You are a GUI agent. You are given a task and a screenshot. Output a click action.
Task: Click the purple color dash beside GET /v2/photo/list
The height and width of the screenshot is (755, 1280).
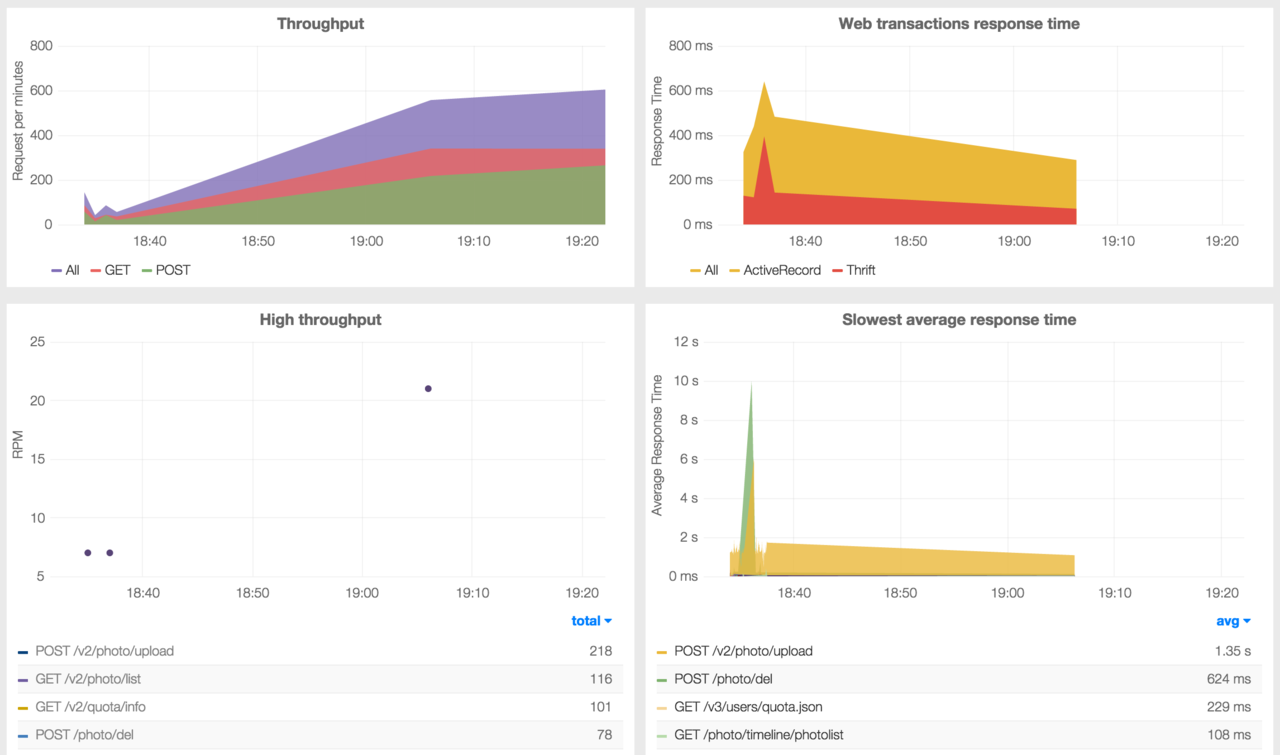pos(23,679)
